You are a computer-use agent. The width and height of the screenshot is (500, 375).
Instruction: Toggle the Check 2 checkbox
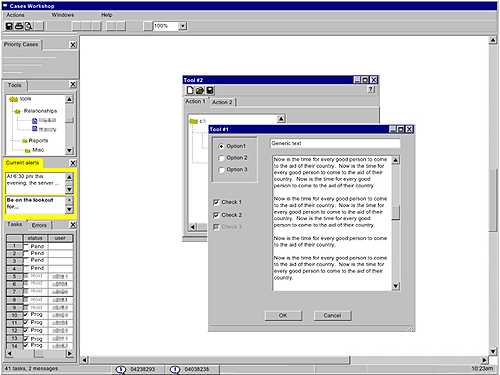point(216,215)
